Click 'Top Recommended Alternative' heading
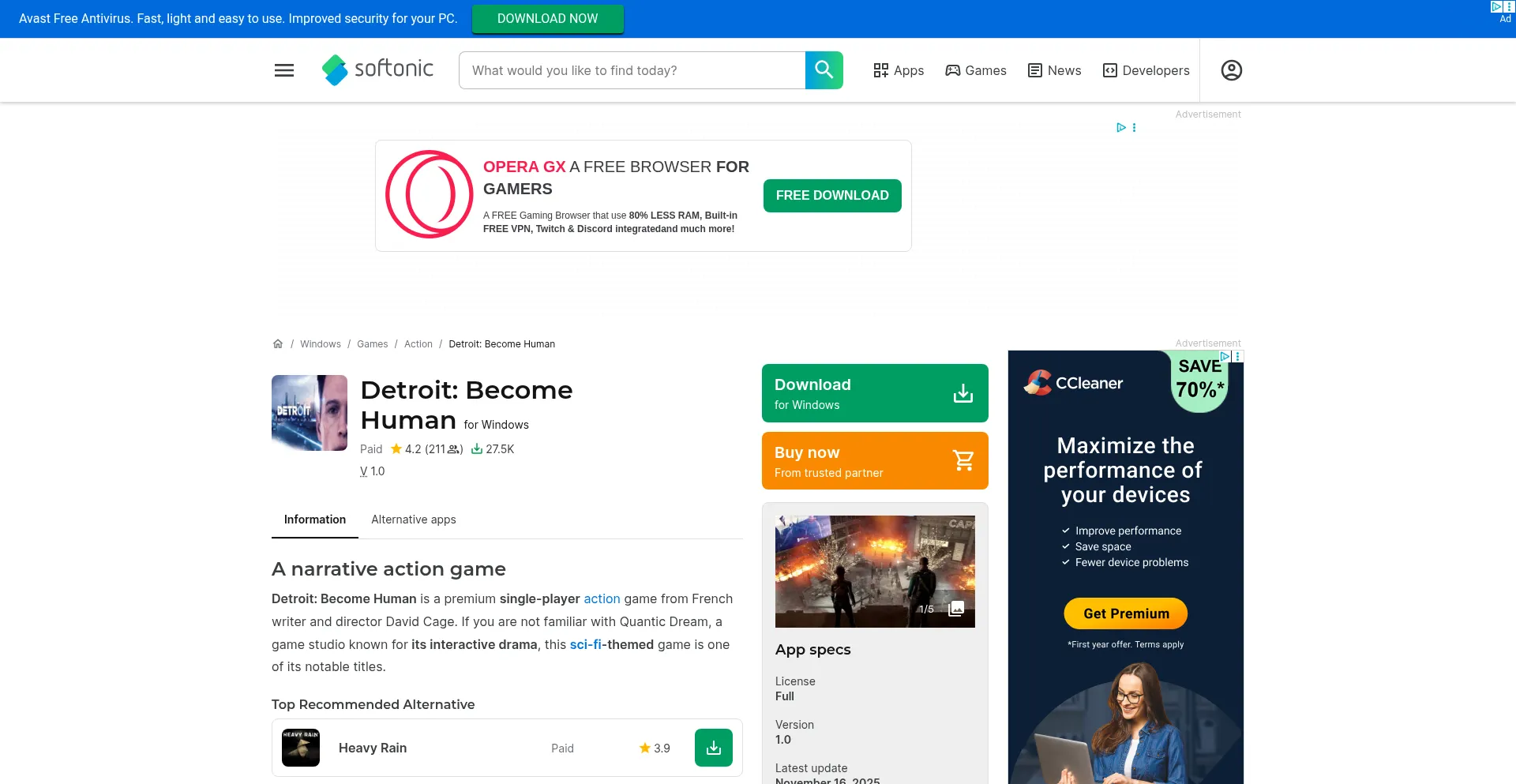The image size is (1516, 784). tap(373, 704)
